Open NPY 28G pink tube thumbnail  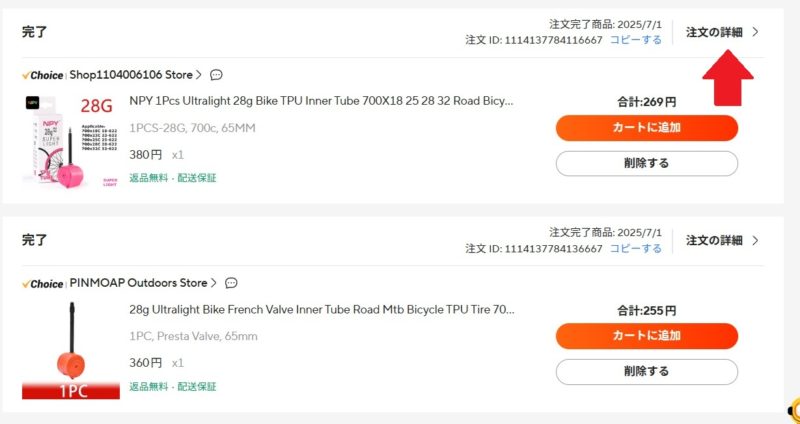coord(69,140)
